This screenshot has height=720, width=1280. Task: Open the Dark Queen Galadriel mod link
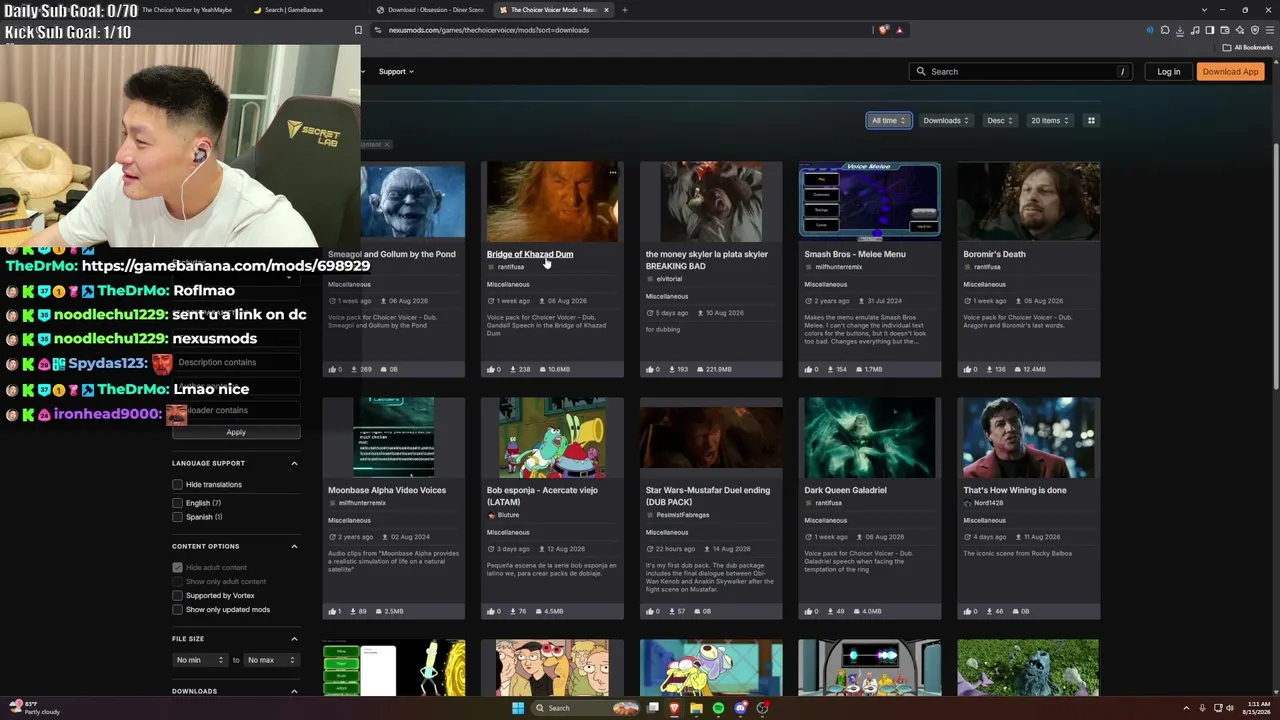point(845,490)
